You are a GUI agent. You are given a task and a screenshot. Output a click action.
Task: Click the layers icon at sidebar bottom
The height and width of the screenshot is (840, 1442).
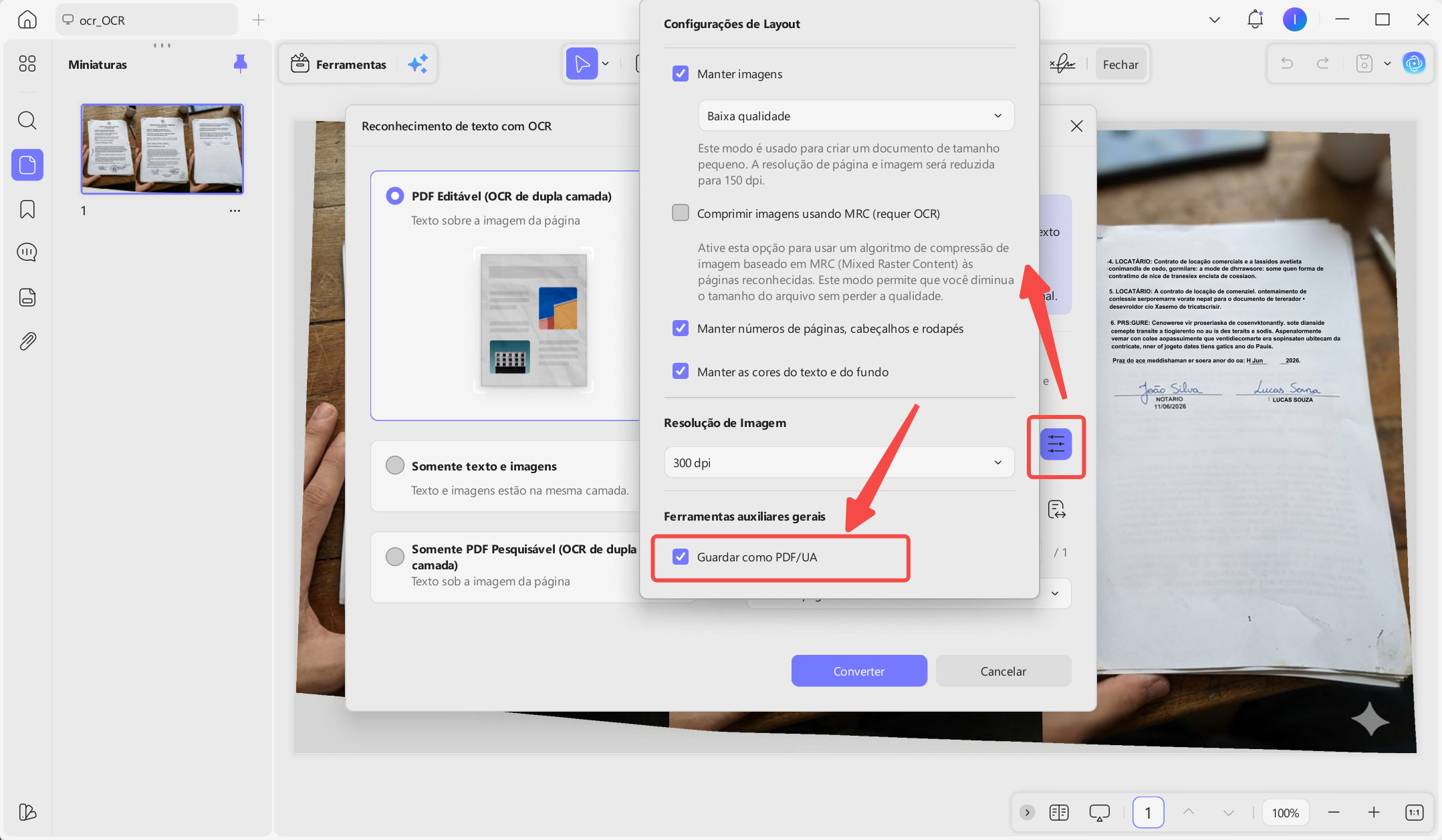pyautogui.click(x=27, y=812)
